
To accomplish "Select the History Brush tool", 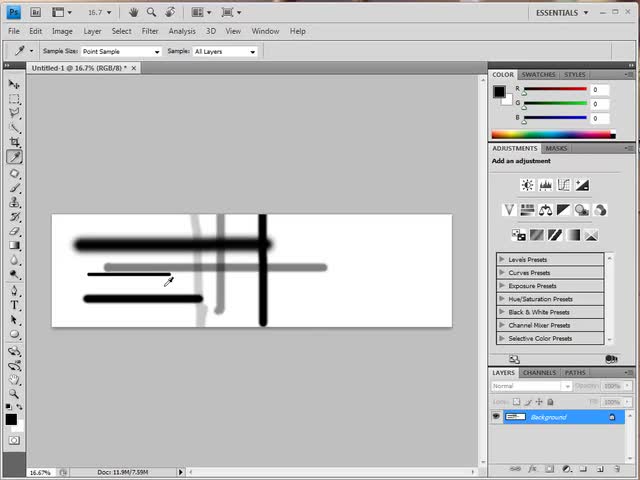I will coord(14,217).
